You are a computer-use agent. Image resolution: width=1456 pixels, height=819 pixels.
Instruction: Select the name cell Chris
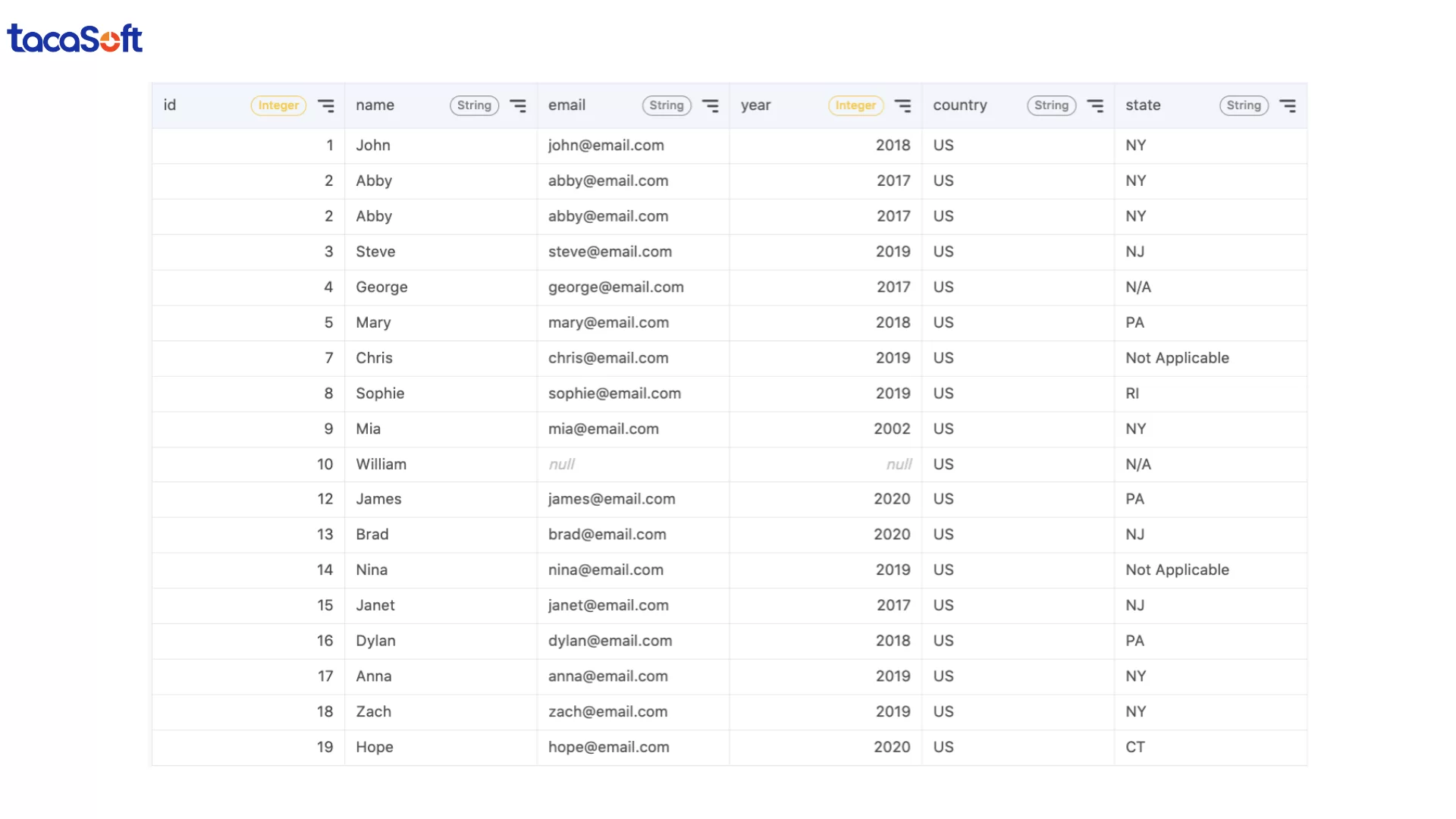441,358
